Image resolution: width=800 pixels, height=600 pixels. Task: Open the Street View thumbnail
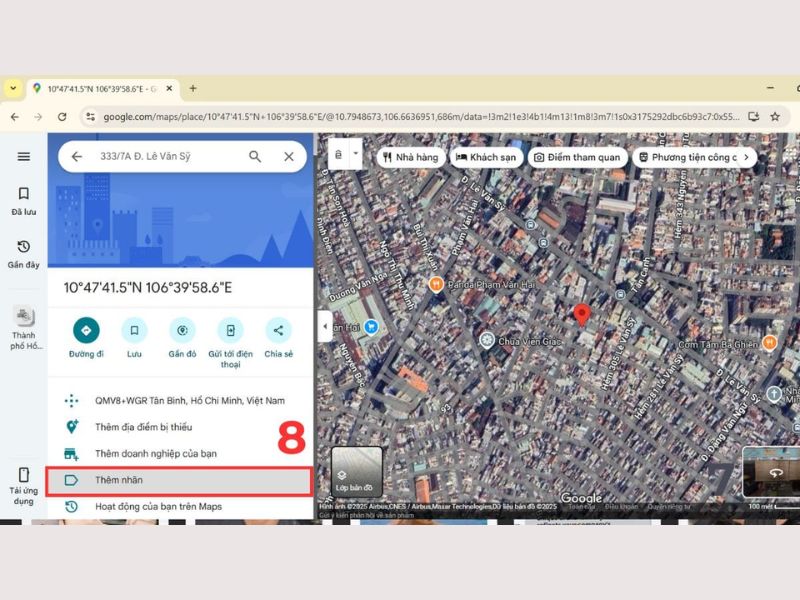pyautogui.click(x=771, y=471)
